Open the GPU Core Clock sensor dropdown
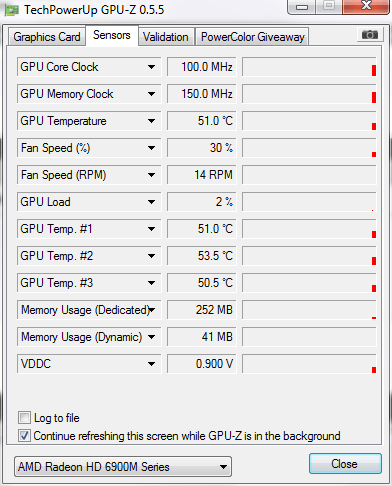This screenshot has height=486, width=392. (x=151, y=67)
